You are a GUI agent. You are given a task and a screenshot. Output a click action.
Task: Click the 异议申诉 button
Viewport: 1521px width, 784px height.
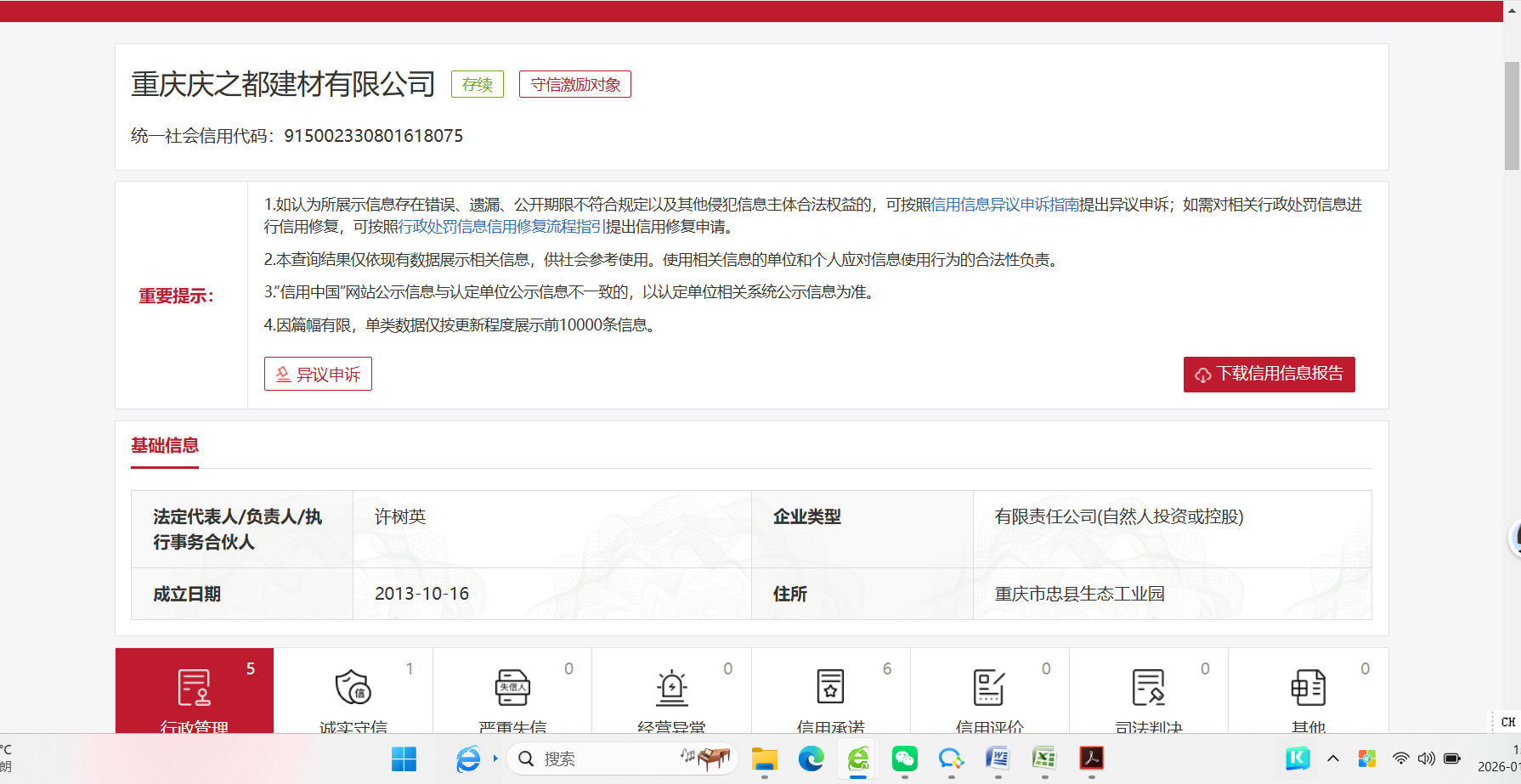[318, 375]
